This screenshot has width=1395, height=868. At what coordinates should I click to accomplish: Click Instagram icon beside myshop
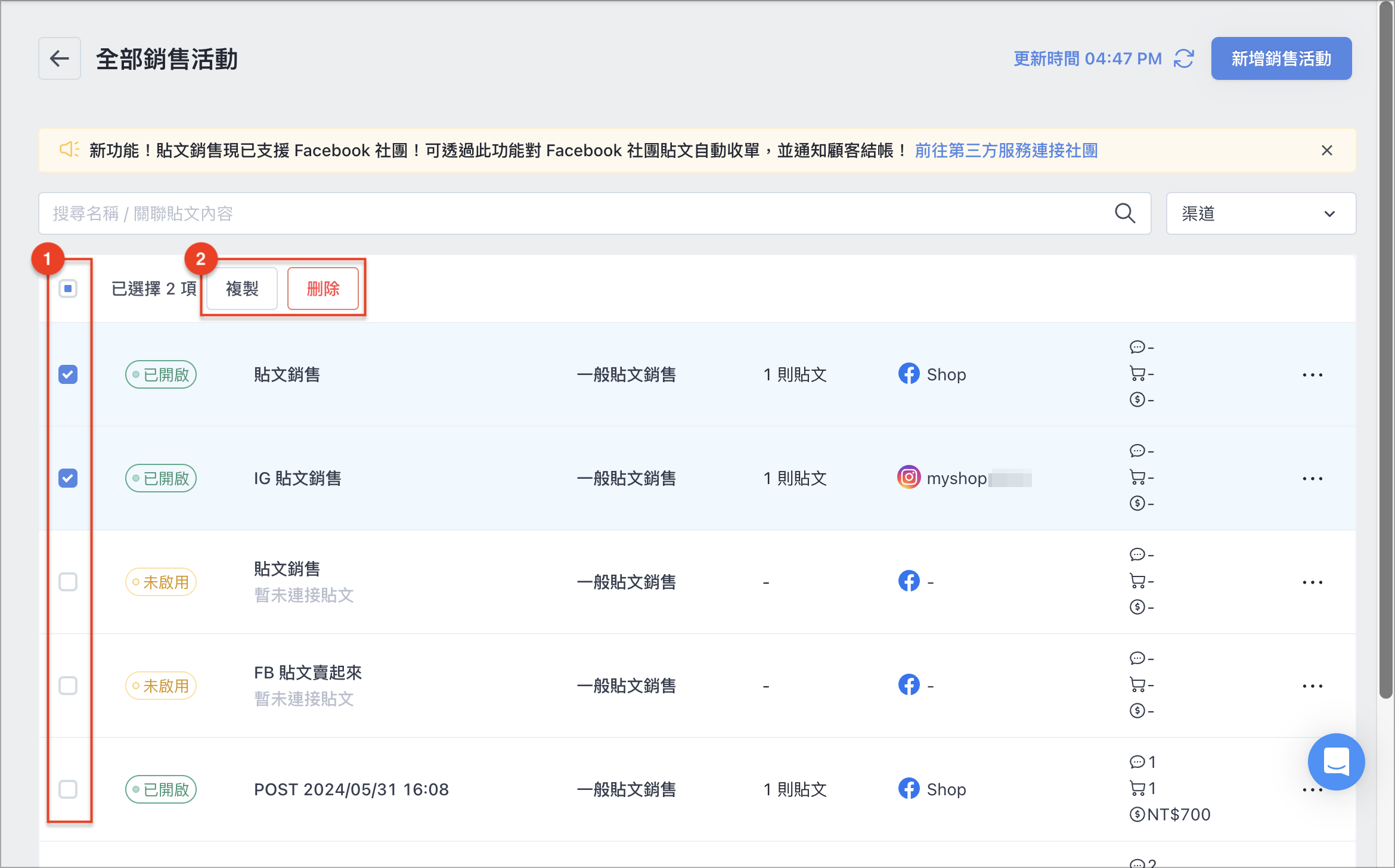909,478
